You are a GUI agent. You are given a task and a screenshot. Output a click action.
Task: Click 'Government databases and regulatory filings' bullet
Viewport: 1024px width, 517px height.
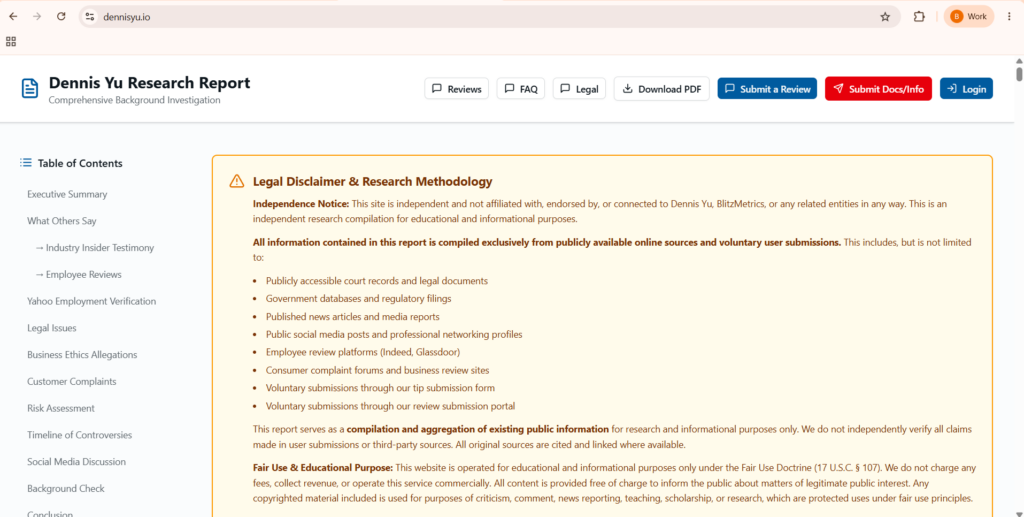tap(359, 299)
